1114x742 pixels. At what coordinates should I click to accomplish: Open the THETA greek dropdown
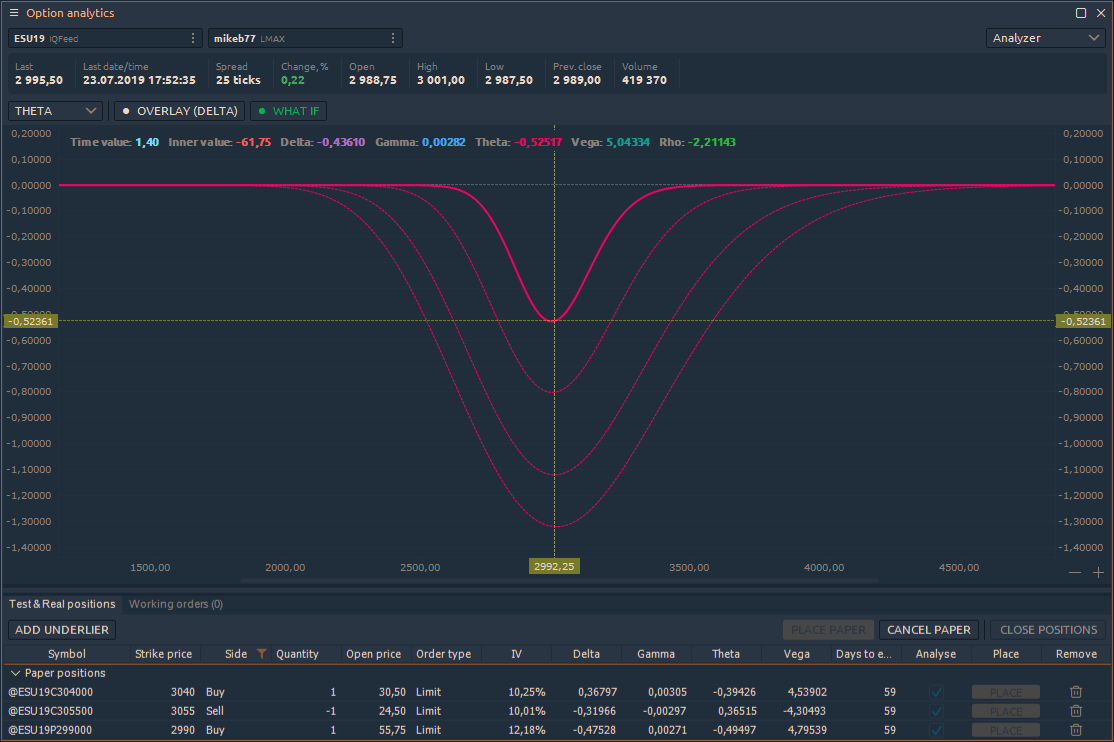(x=55, y=111)
